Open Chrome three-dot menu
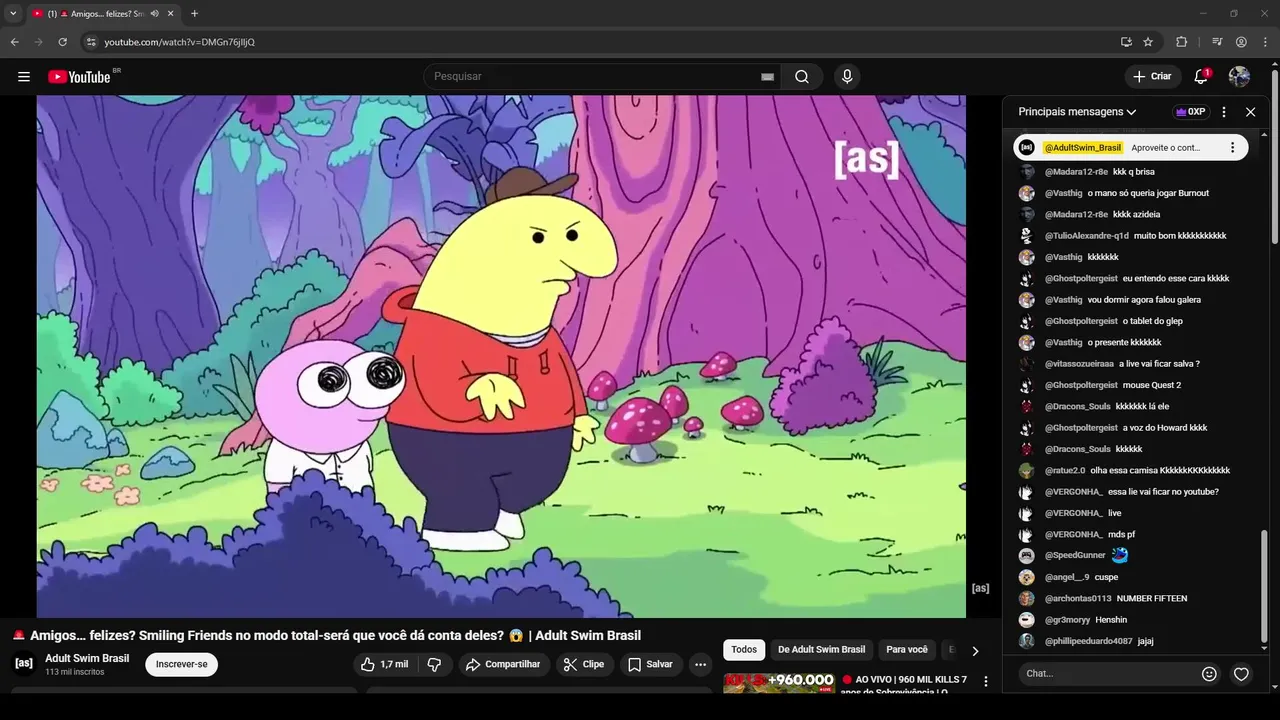This screenshot has height=720, width=1280. click(1265, 42)
